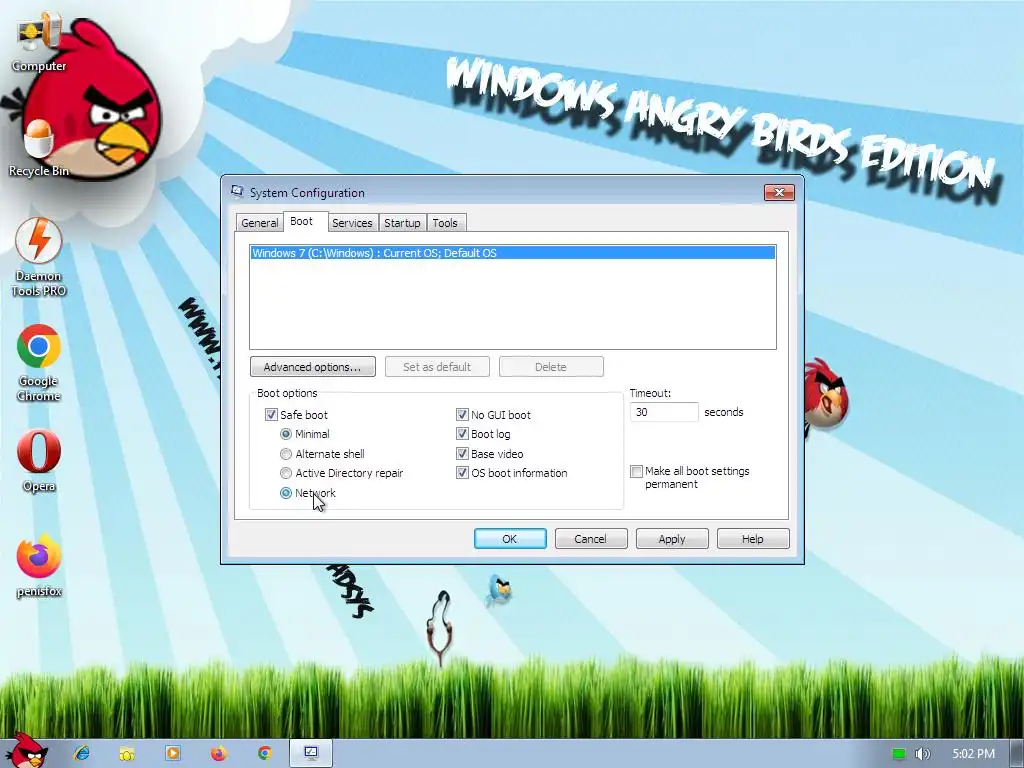Image resolution: width=1024 pixels, height=768 pixels.
Task: Confirm with the OK button
Action: coord(510,539)
